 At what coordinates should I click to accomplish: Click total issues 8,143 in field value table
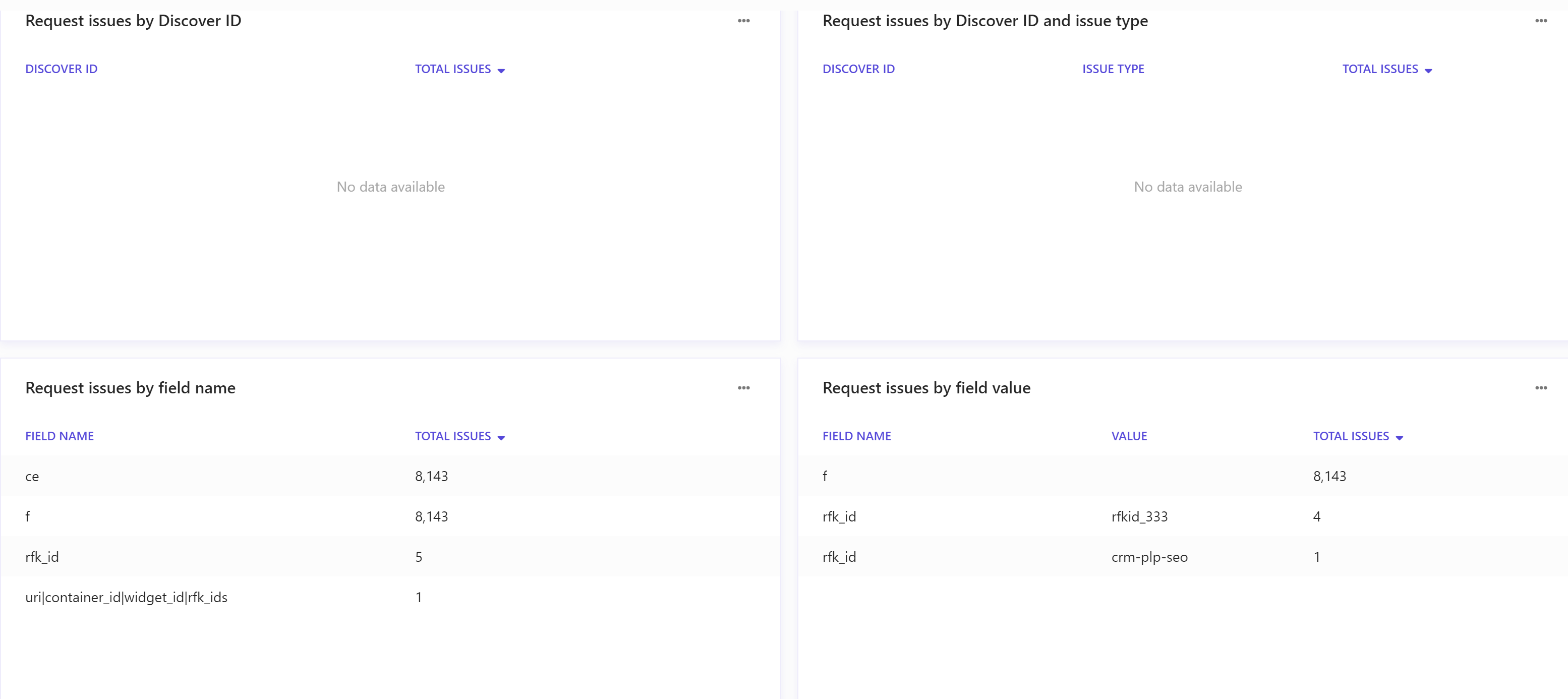tap(1329, 476)
